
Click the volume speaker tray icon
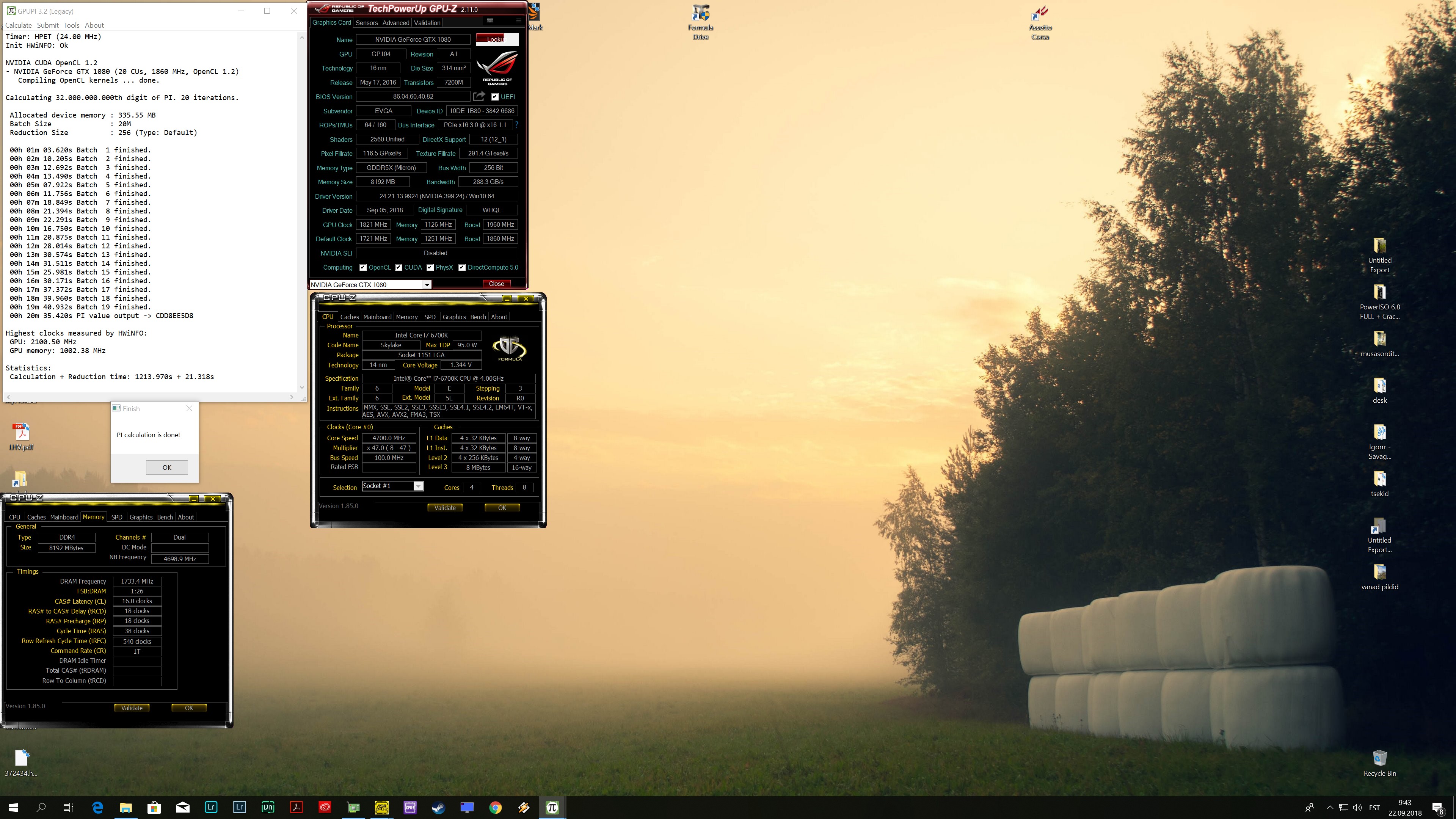tap(1357, 807)
